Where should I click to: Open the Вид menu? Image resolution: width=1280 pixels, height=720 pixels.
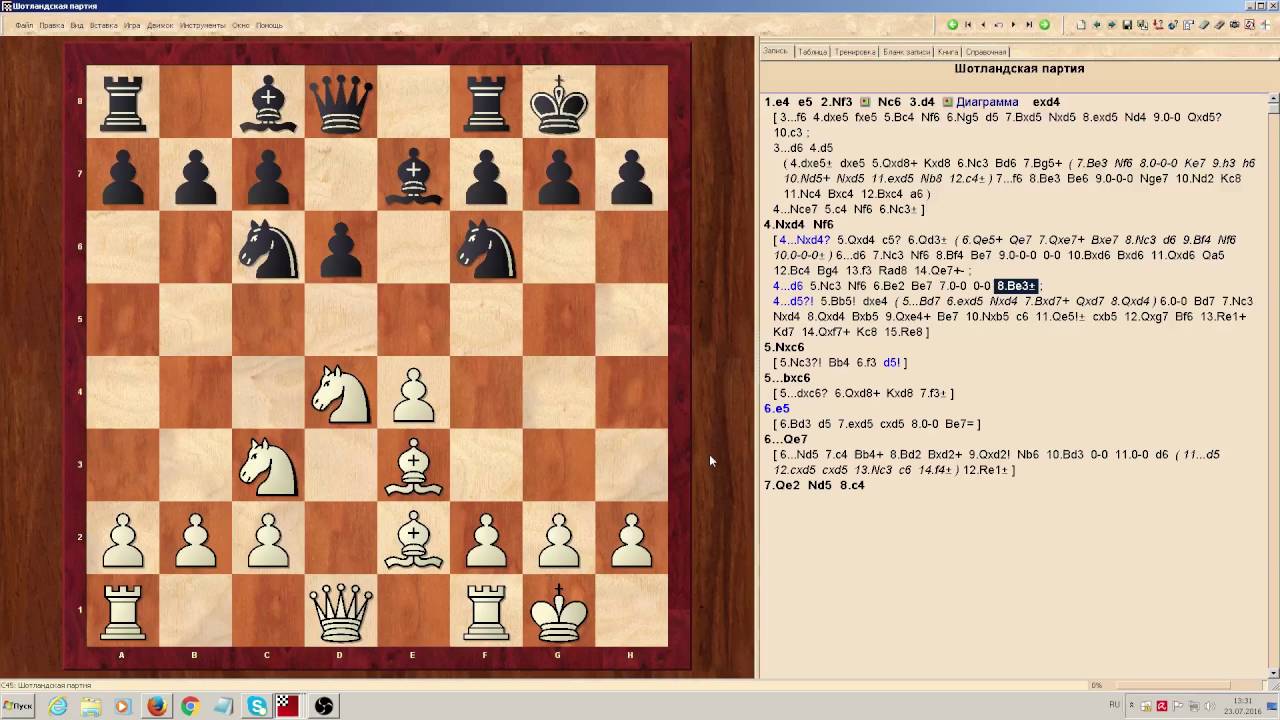(77, 25)
